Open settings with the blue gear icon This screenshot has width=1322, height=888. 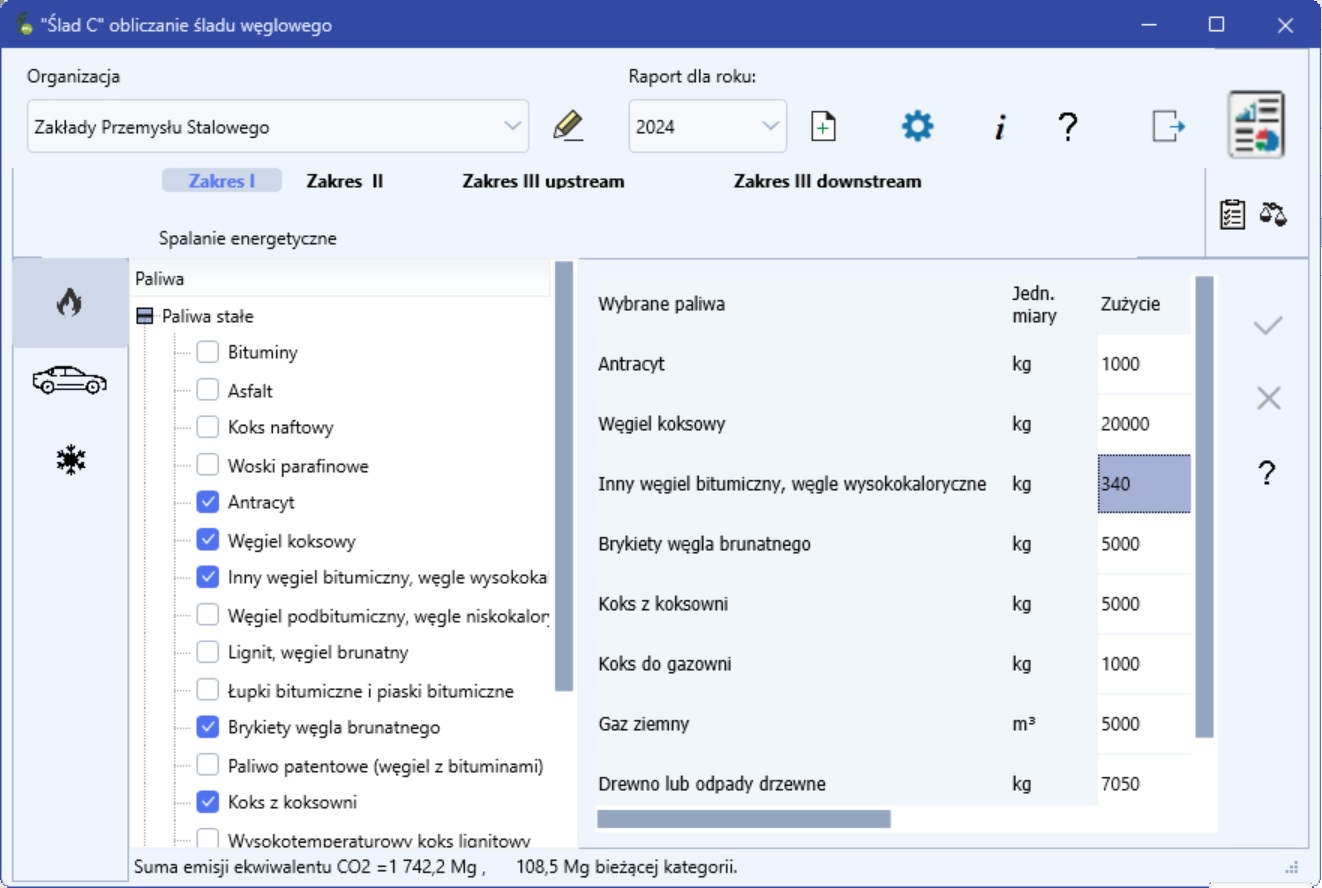click(x=917, y=126)
